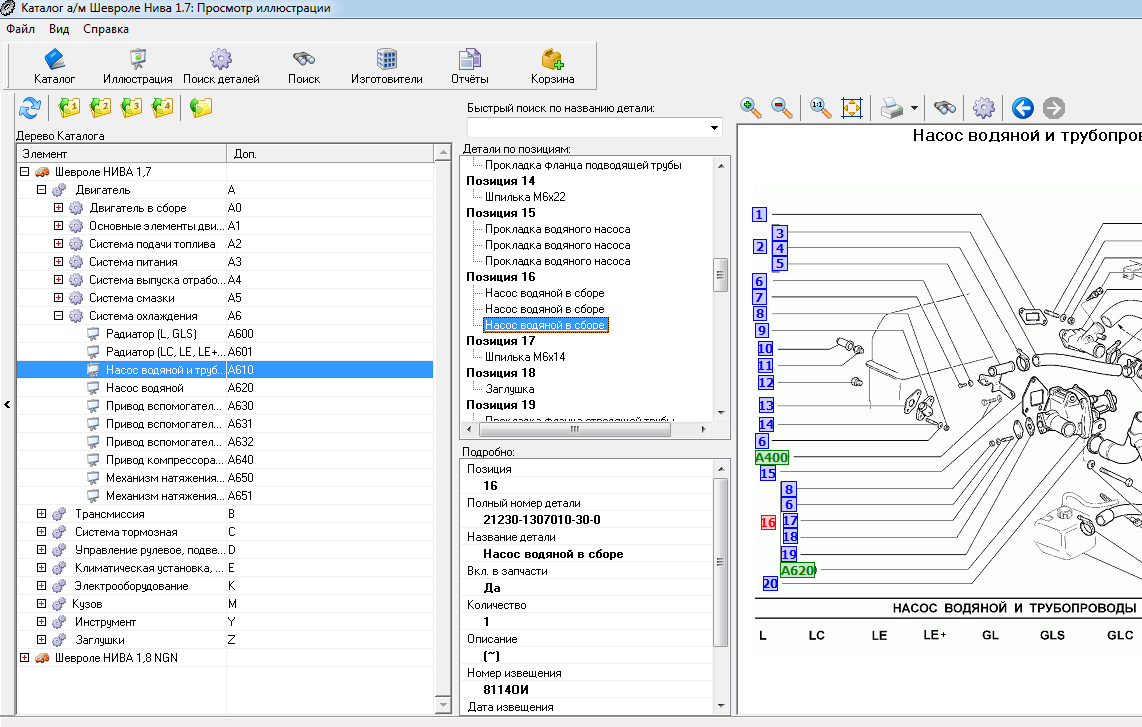This screenshot has width=1142, height=727.
Task: Zoom out on the illustration
Action: [782, 109]
